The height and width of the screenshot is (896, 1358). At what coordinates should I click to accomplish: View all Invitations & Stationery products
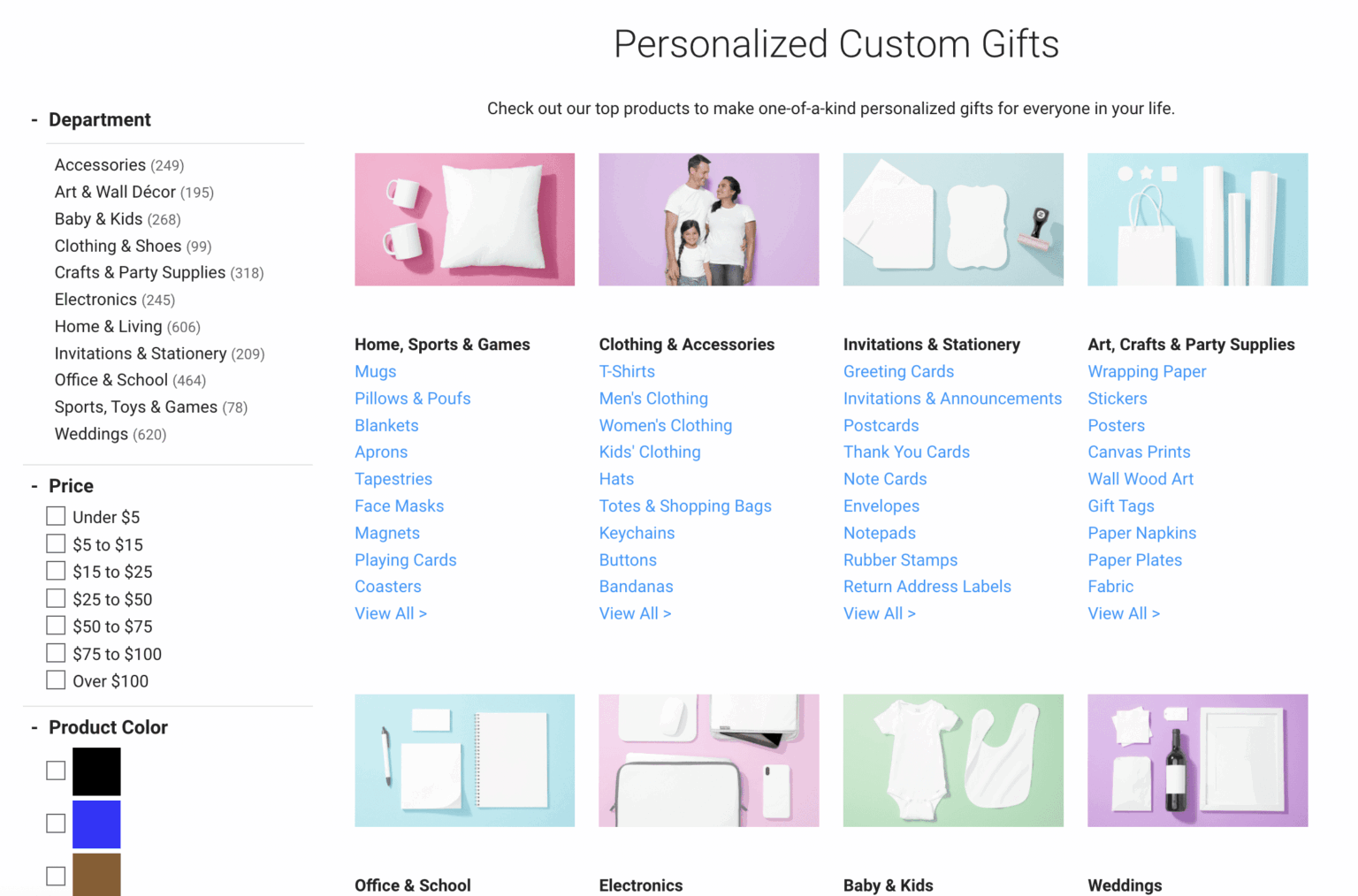click(x=879, y=613)
